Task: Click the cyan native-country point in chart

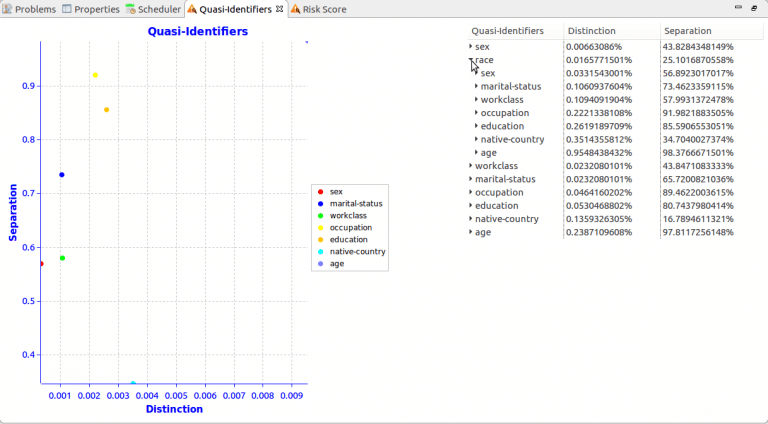Action: coord(133,383)
